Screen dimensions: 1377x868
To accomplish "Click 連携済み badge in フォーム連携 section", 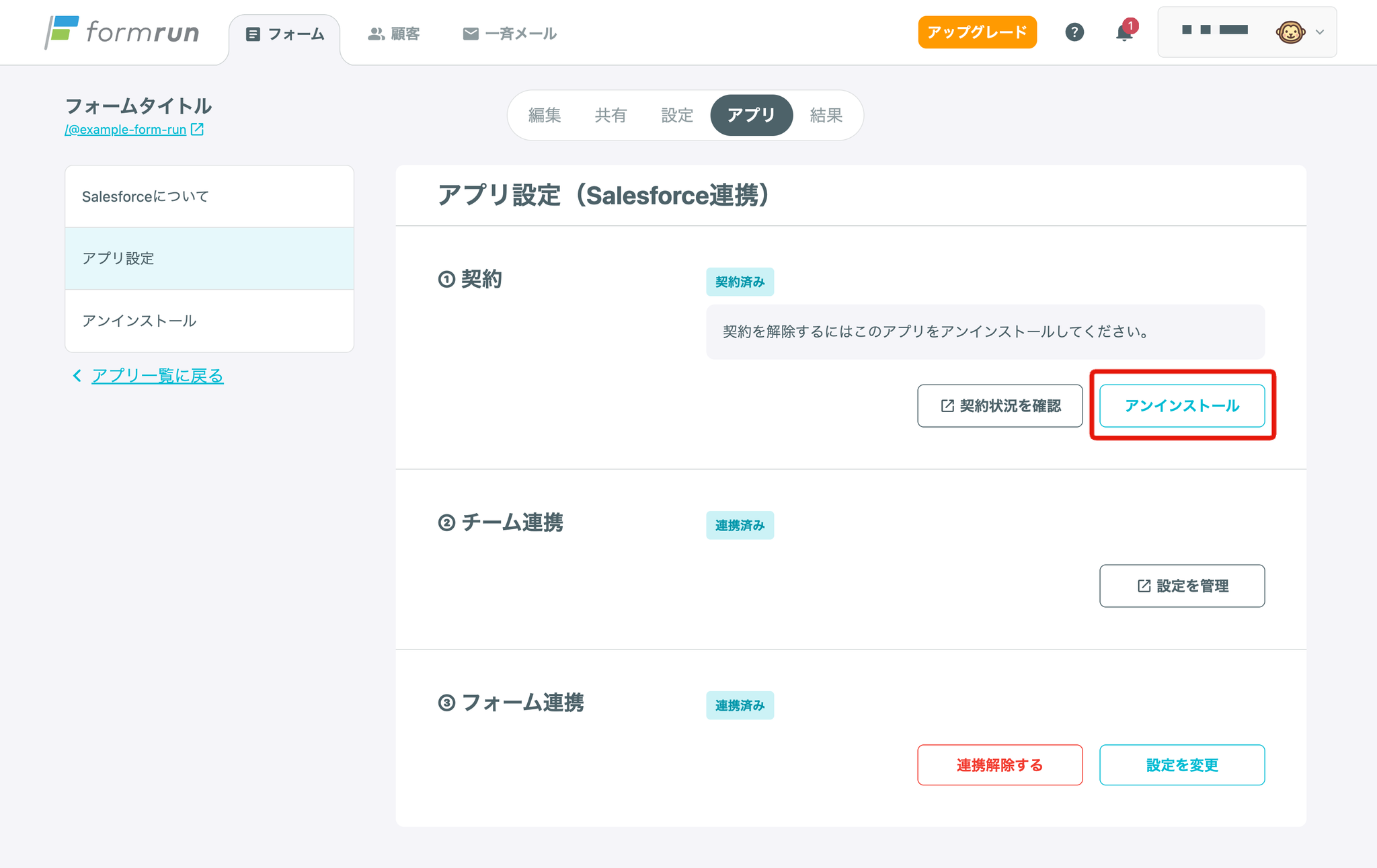I will (x=740, y=705).
